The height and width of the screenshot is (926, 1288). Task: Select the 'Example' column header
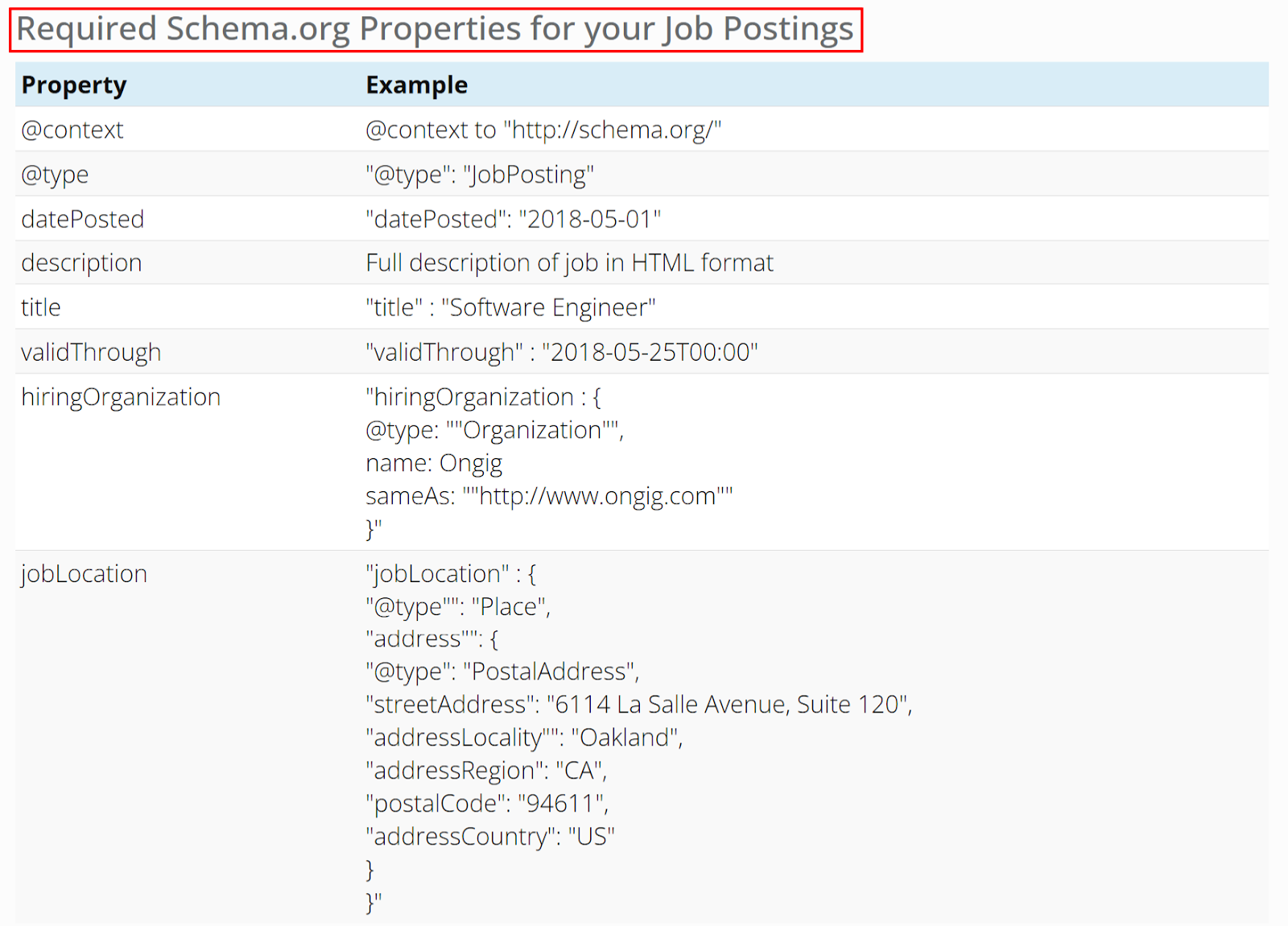pyautogui.click(x=417, y=85)
